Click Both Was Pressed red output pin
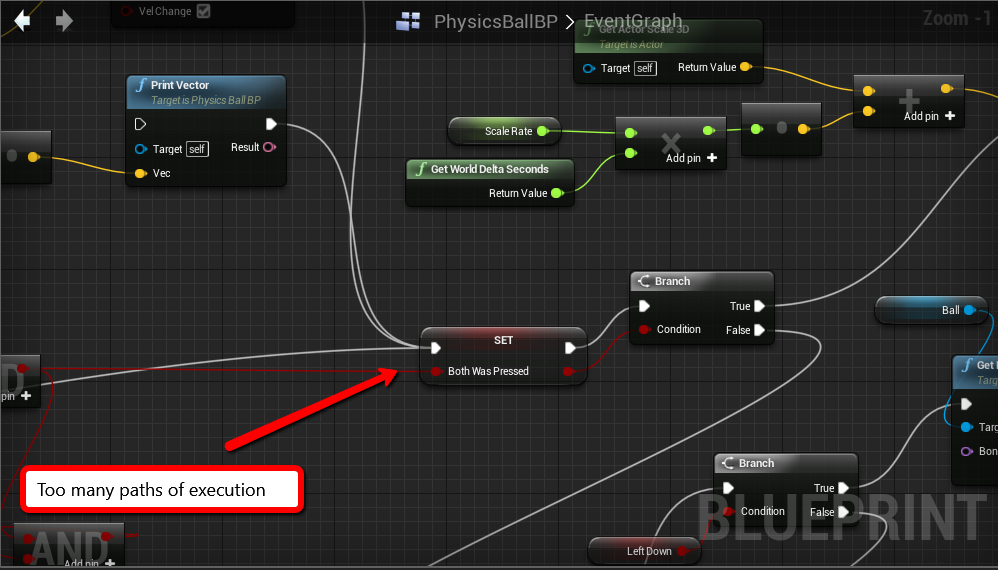 pyautogui.click(x=568, y=372)
